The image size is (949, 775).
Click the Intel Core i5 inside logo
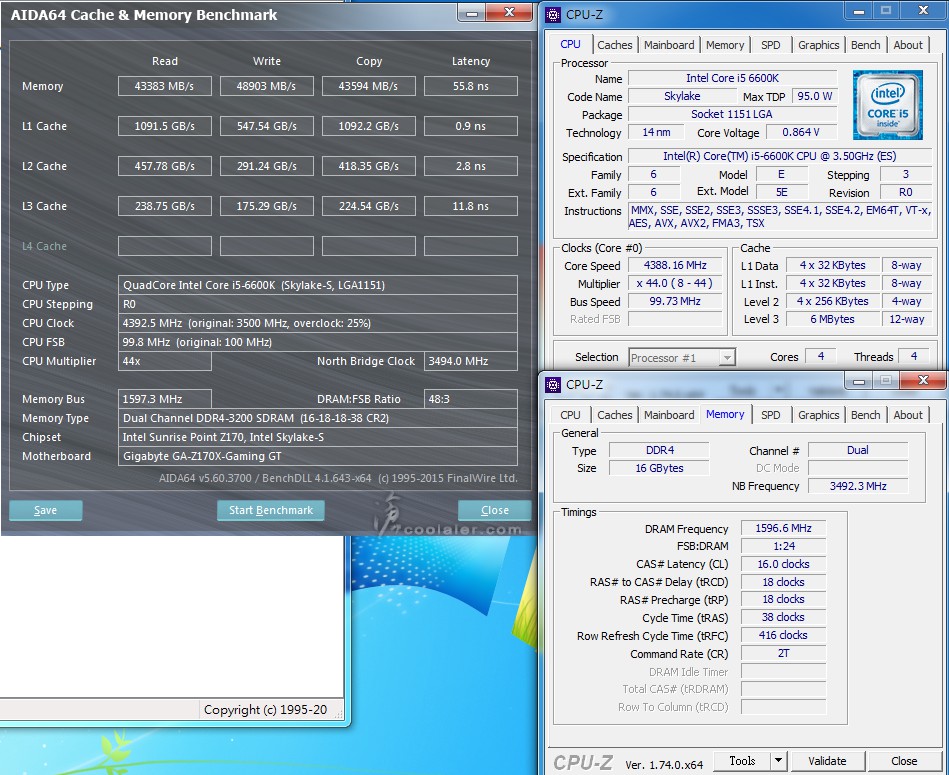pos(887,105)
